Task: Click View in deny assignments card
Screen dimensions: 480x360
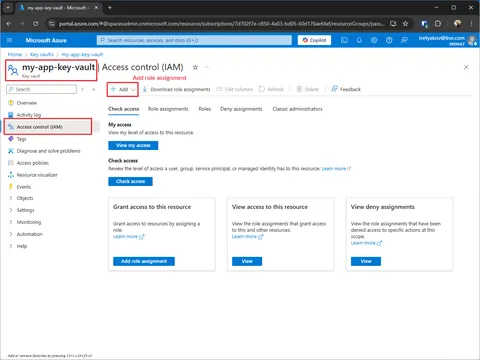Action: pos(366,261)
